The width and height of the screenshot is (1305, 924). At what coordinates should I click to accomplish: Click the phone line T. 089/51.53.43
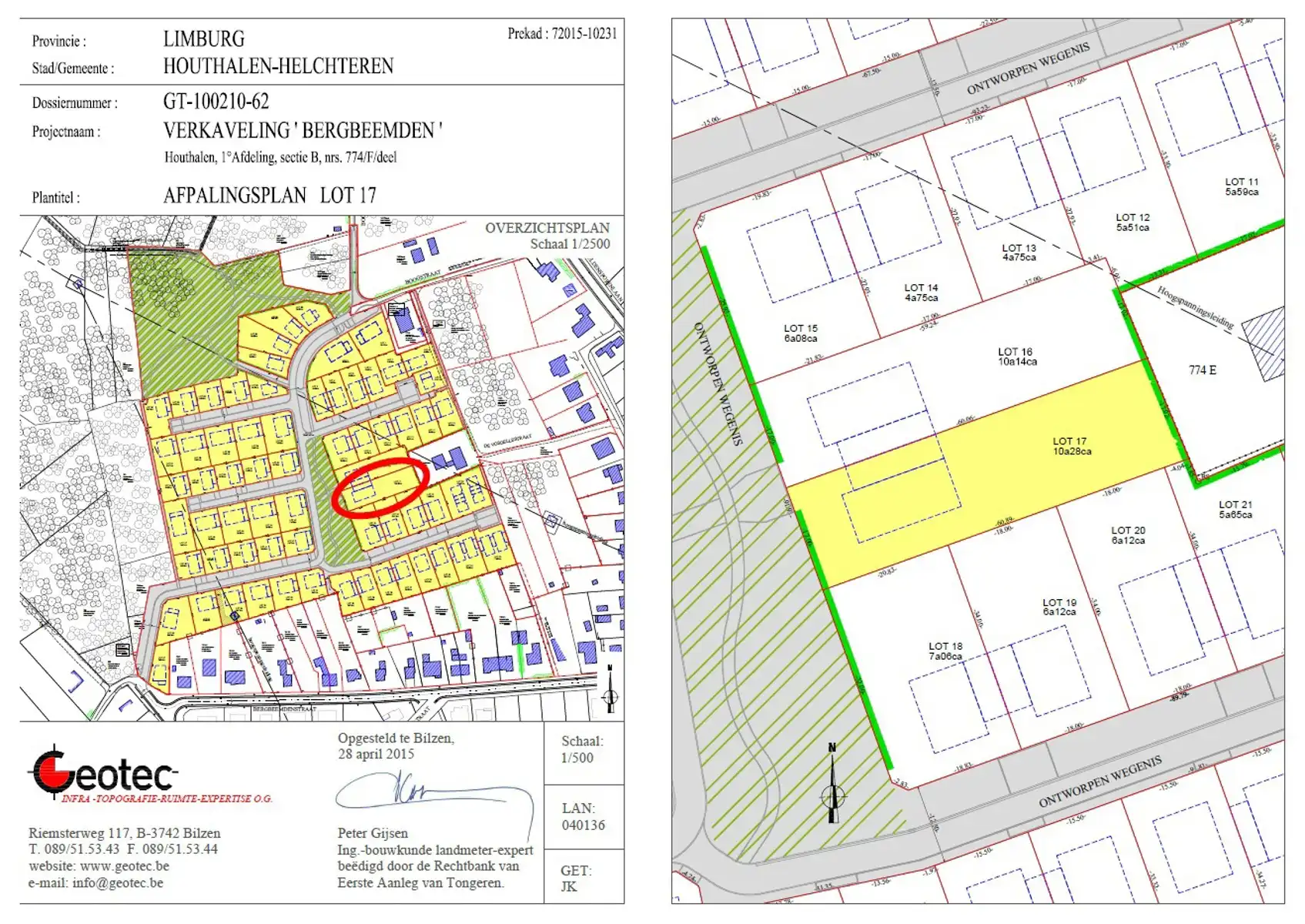[74, 849]
